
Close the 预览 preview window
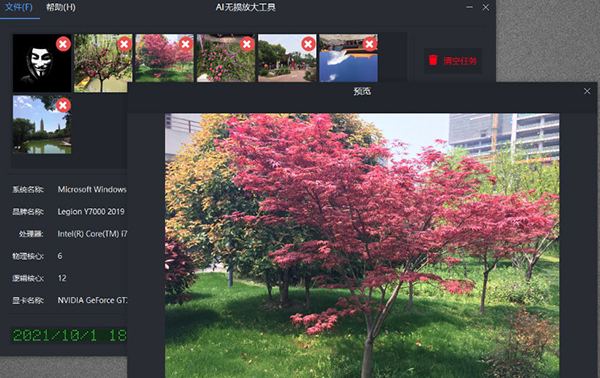587,91
